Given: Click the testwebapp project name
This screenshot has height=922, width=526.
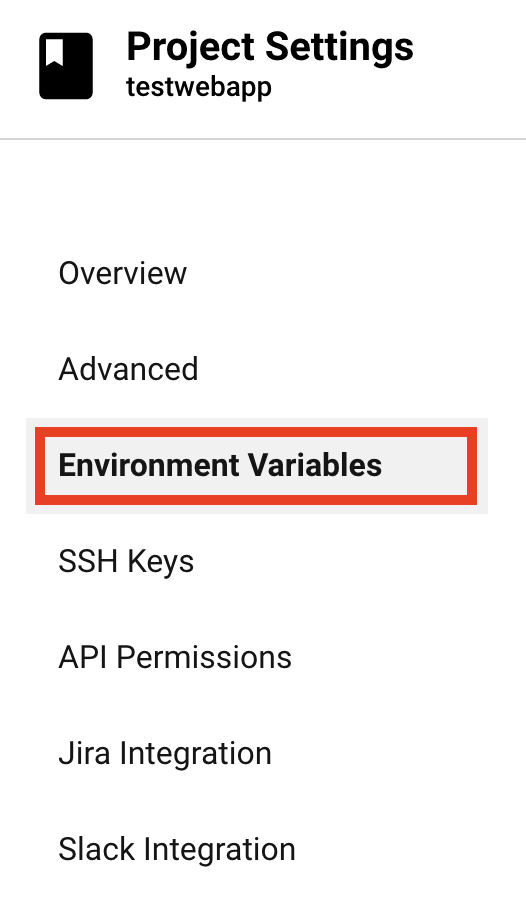Looking at the screenshot, I should [199, 87].
